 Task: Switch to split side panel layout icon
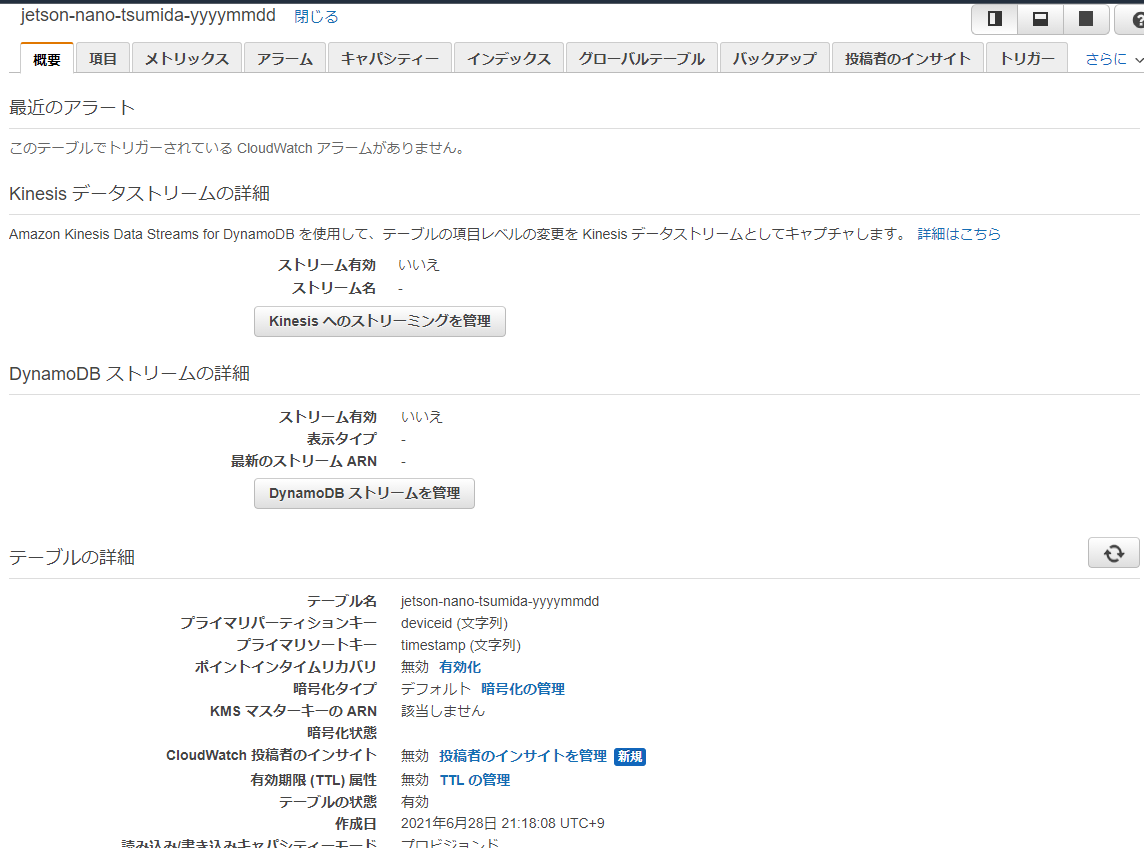[x=994, y=19]
